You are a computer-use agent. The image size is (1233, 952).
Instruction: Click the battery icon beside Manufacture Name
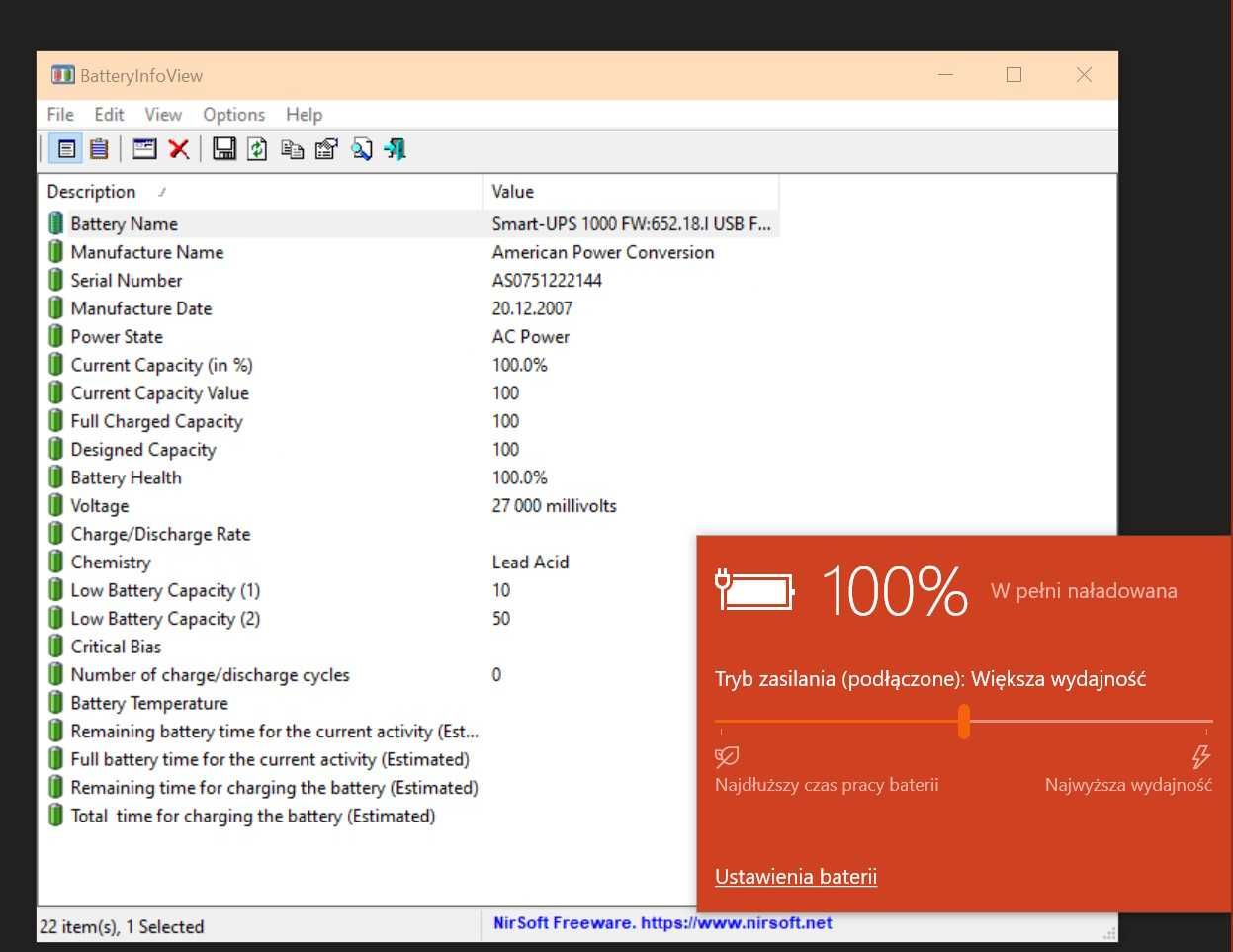click(x=56, y=252)
